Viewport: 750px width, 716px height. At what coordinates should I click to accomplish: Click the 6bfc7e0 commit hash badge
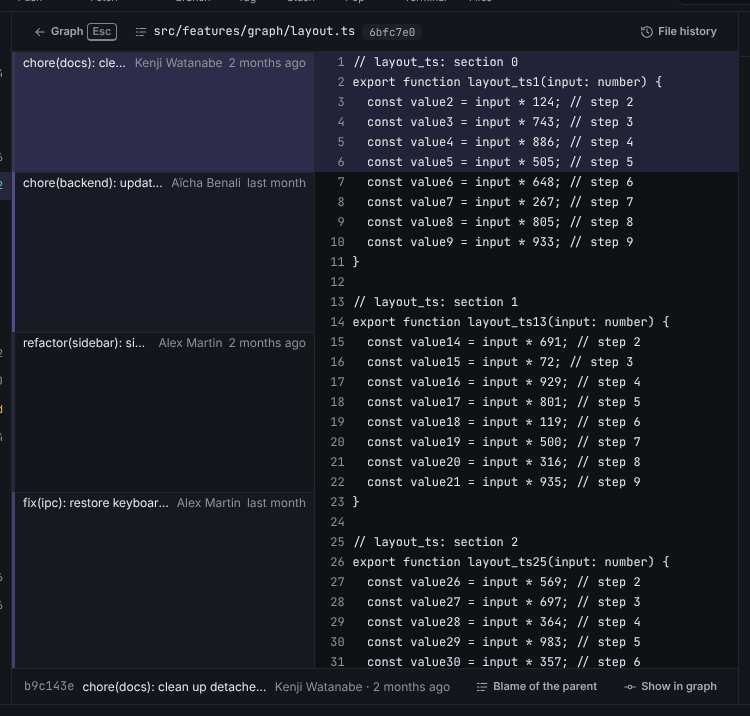click(392, 32)
